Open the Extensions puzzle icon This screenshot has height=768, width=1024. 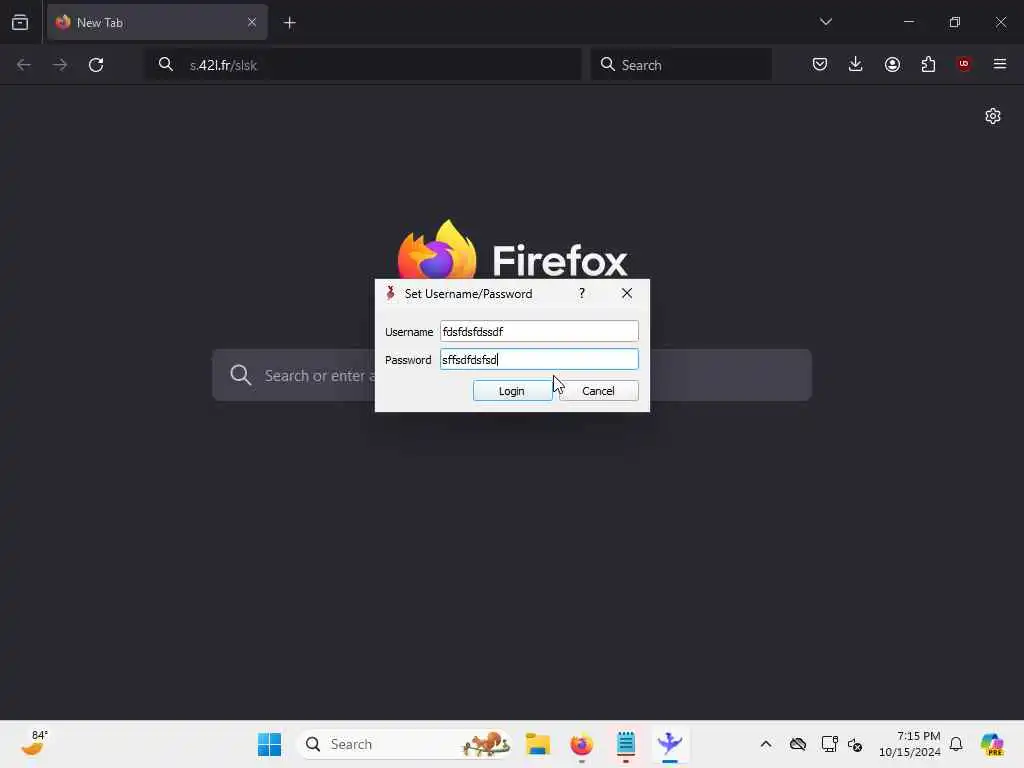point(928,64)
